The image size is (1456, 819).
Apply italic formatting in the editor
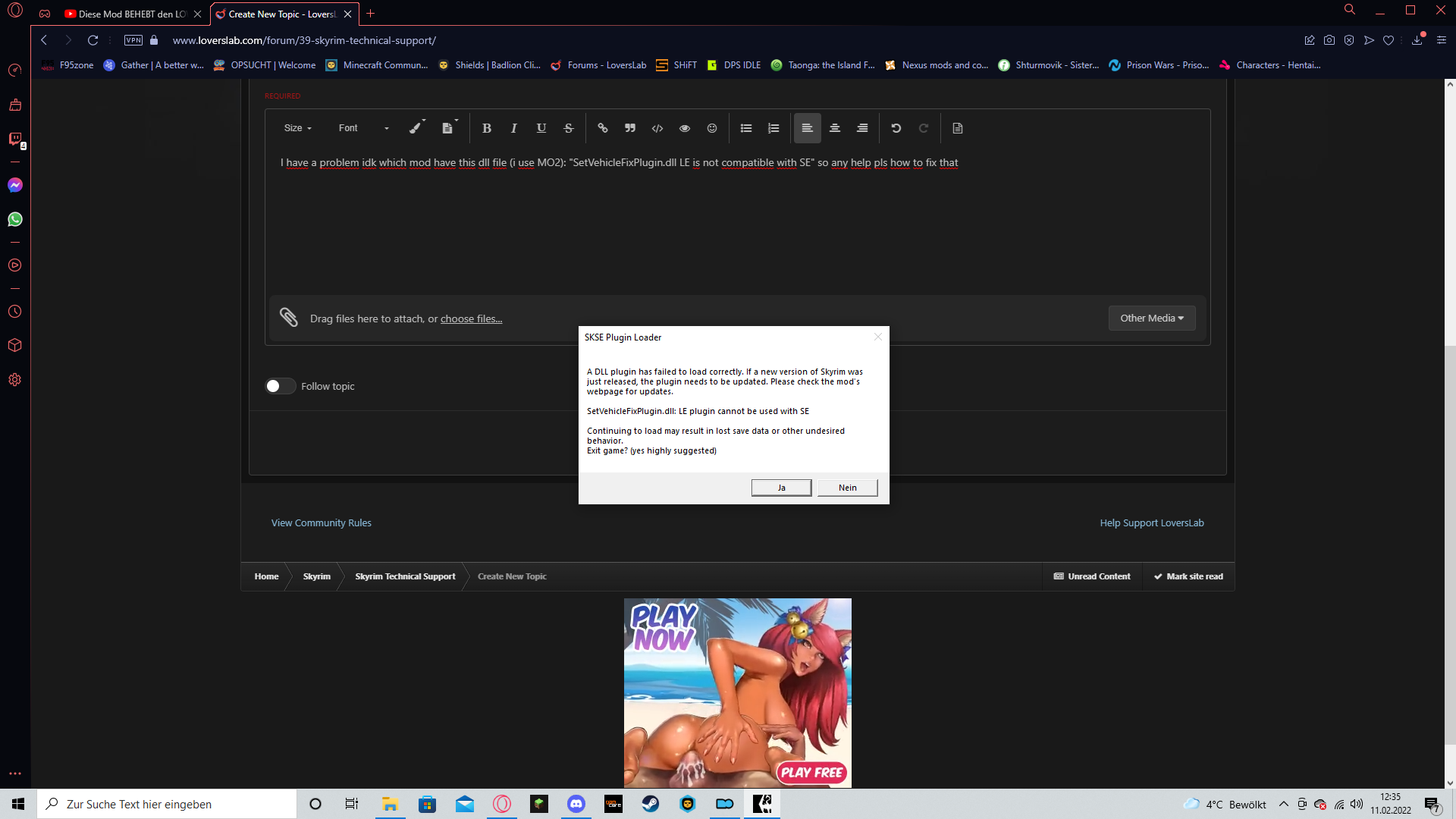pos(514,128)
